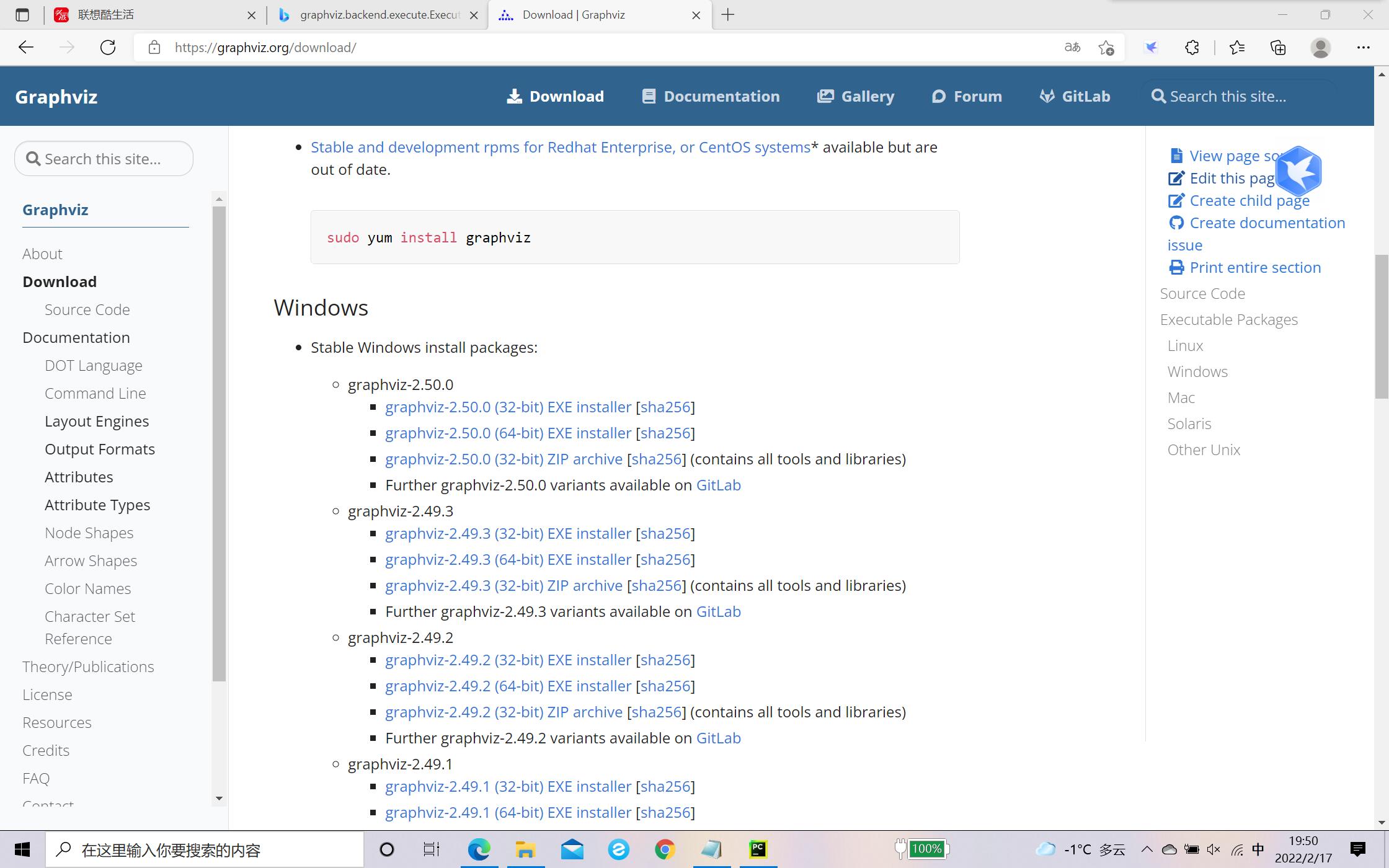The image size is (1389, 868).
Task: Open the browser Collections icon
Action: (x=1278, y=48)
